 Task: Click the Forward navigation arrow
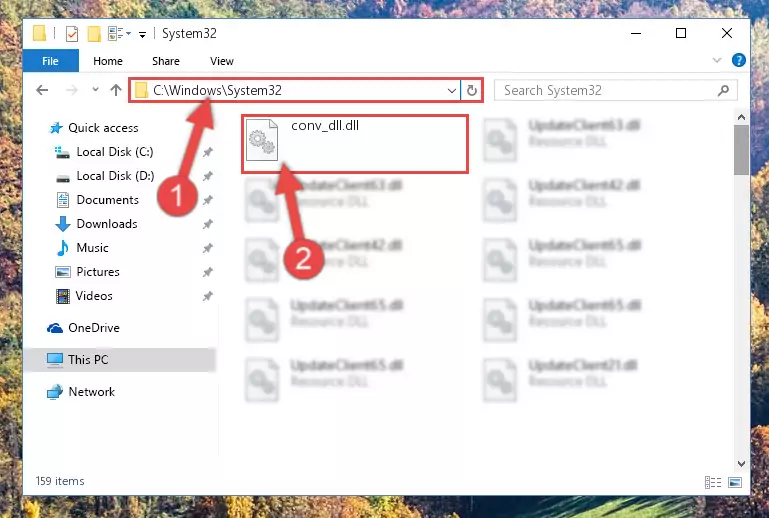pyautogui.click(x=72, y=90)
